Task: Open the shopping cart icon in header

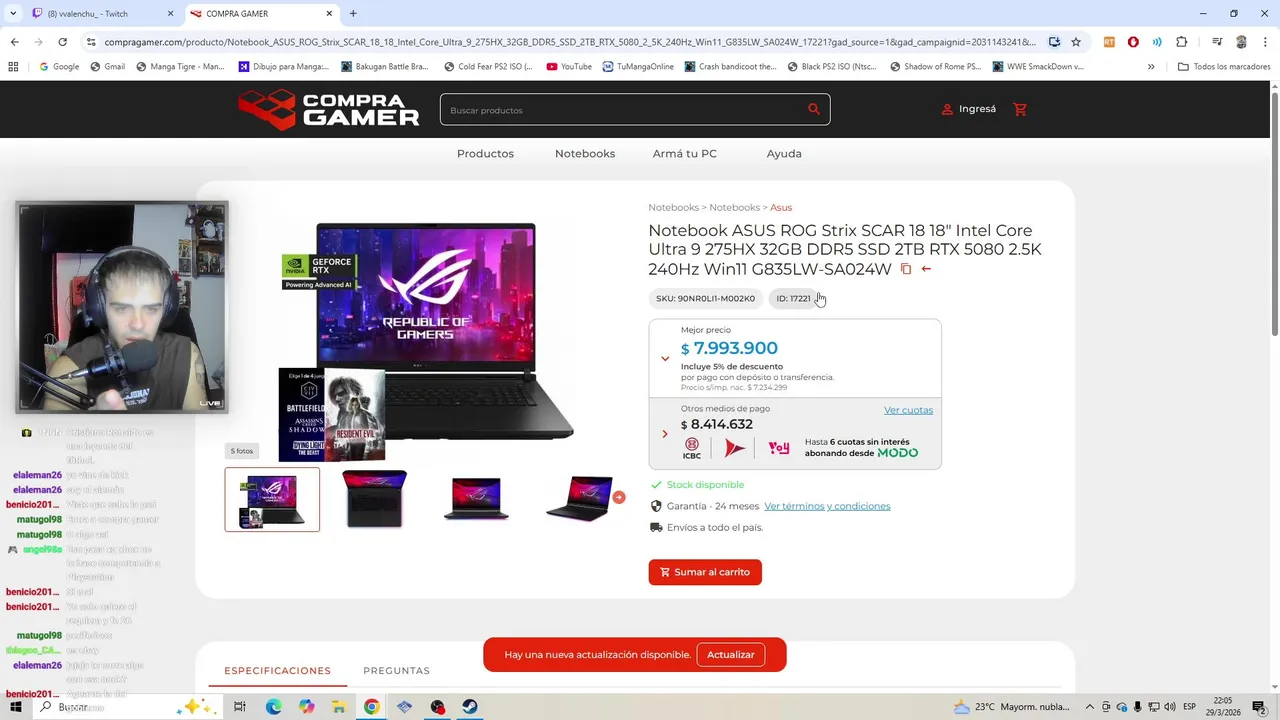Action: pos(1020,109)
